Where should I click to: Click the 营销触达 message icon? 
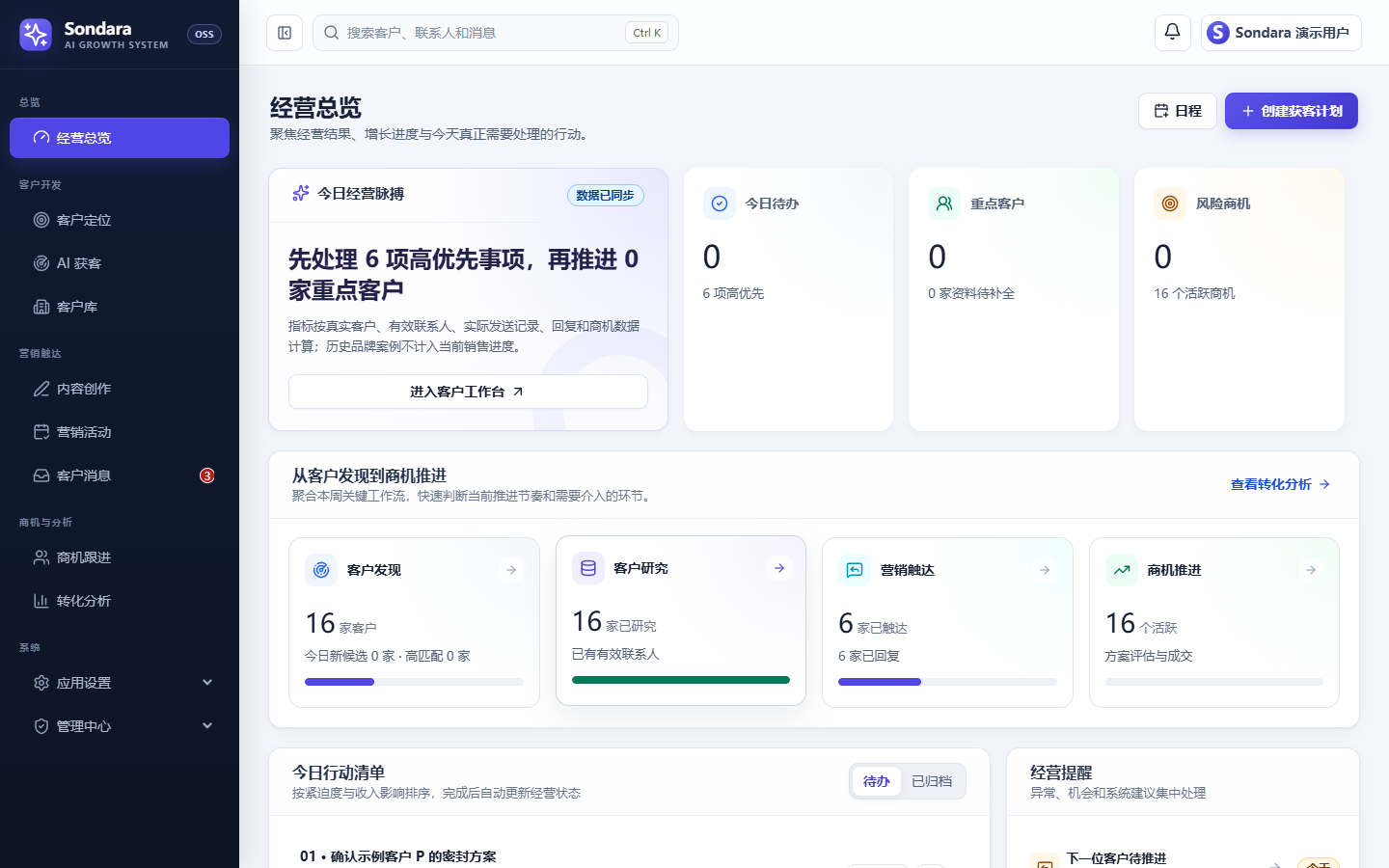click(855, 570)
